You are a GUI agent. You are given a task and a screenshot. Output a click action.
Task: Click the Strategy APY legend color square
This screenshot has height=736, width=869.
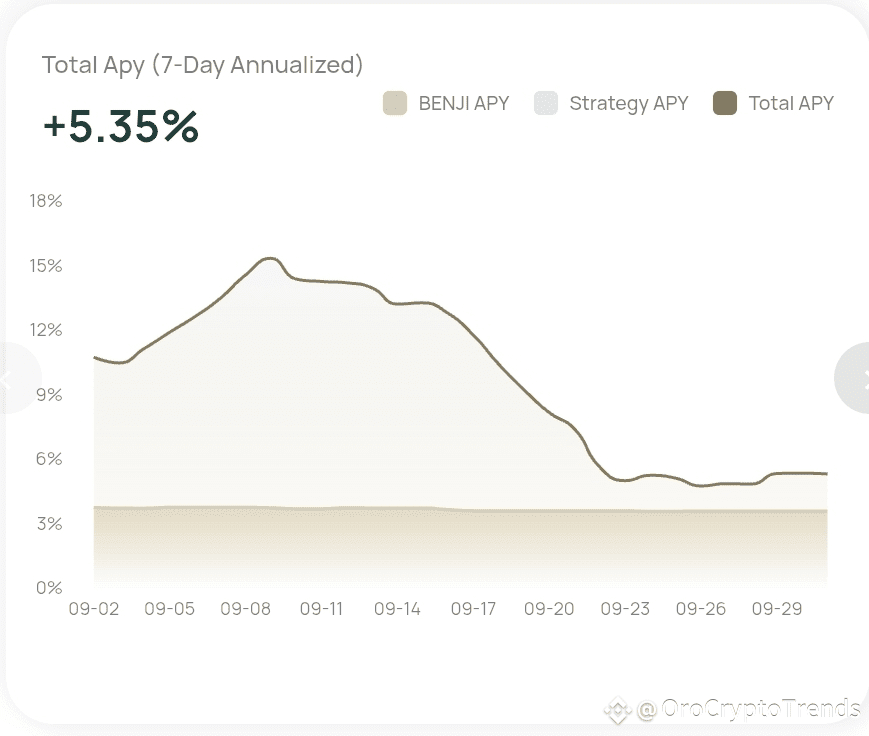pos(545,103)
